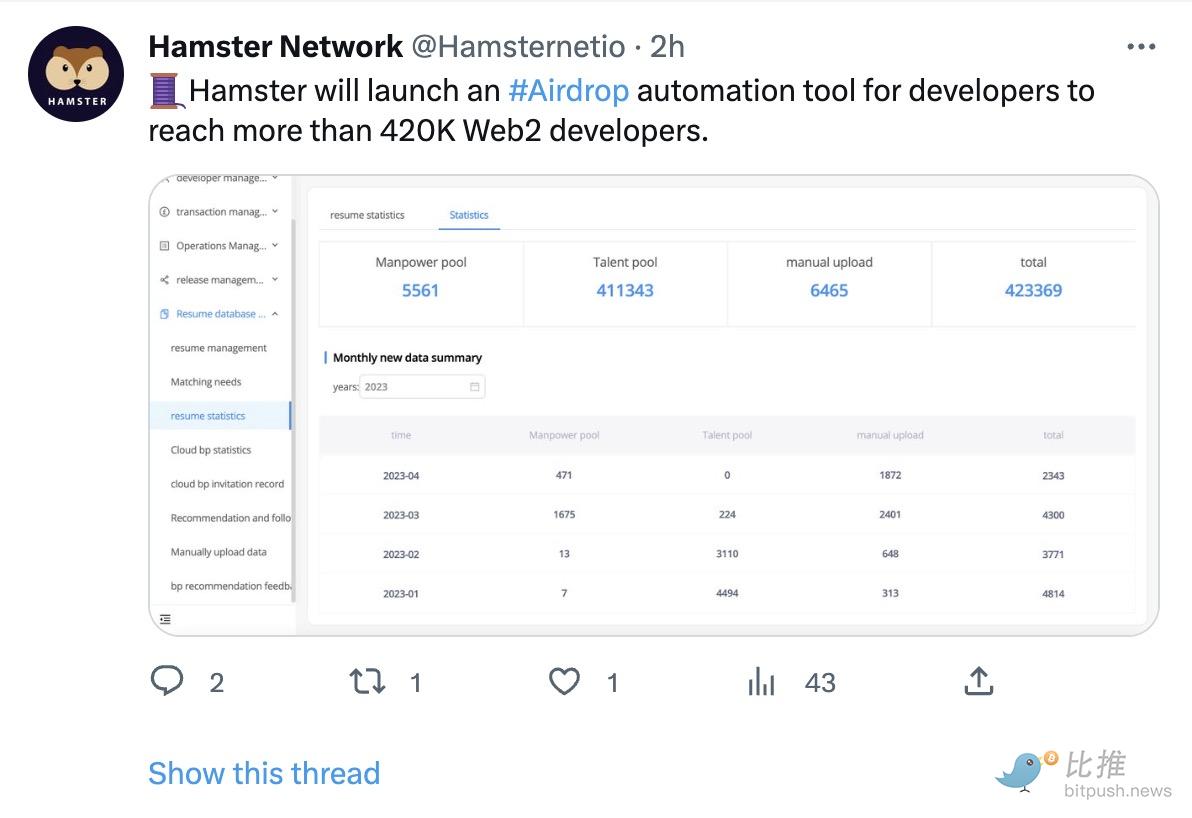This screenshot has height=818, width=1192.
Task: Click the years 2023 input field
Action: 412,387
